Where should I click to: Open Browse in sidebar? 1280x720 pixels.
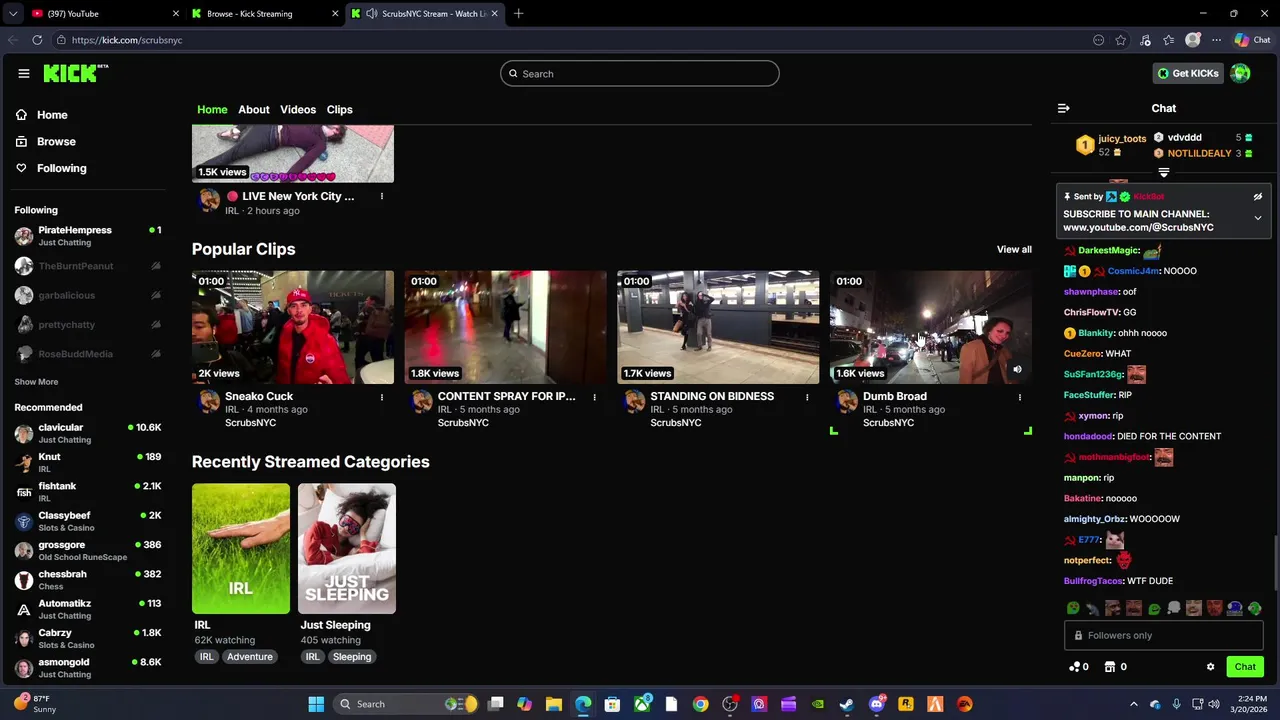pos(56,142)
